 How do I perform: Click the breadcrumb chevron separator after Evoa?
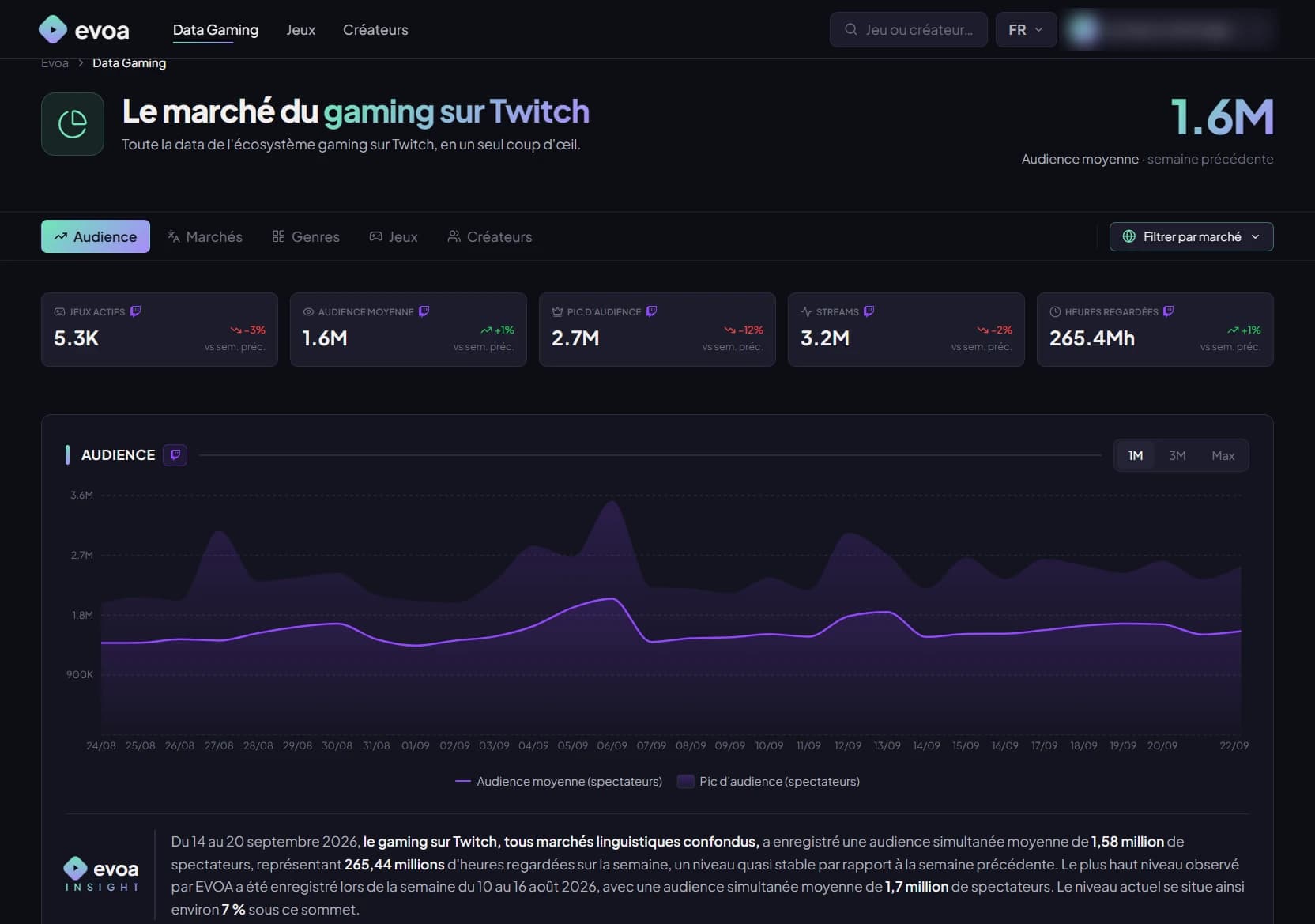coord(81,63)
